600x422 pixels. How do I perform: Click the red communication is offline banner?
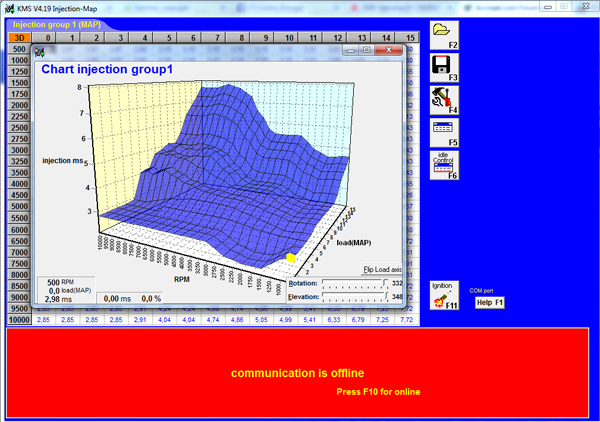300,373
